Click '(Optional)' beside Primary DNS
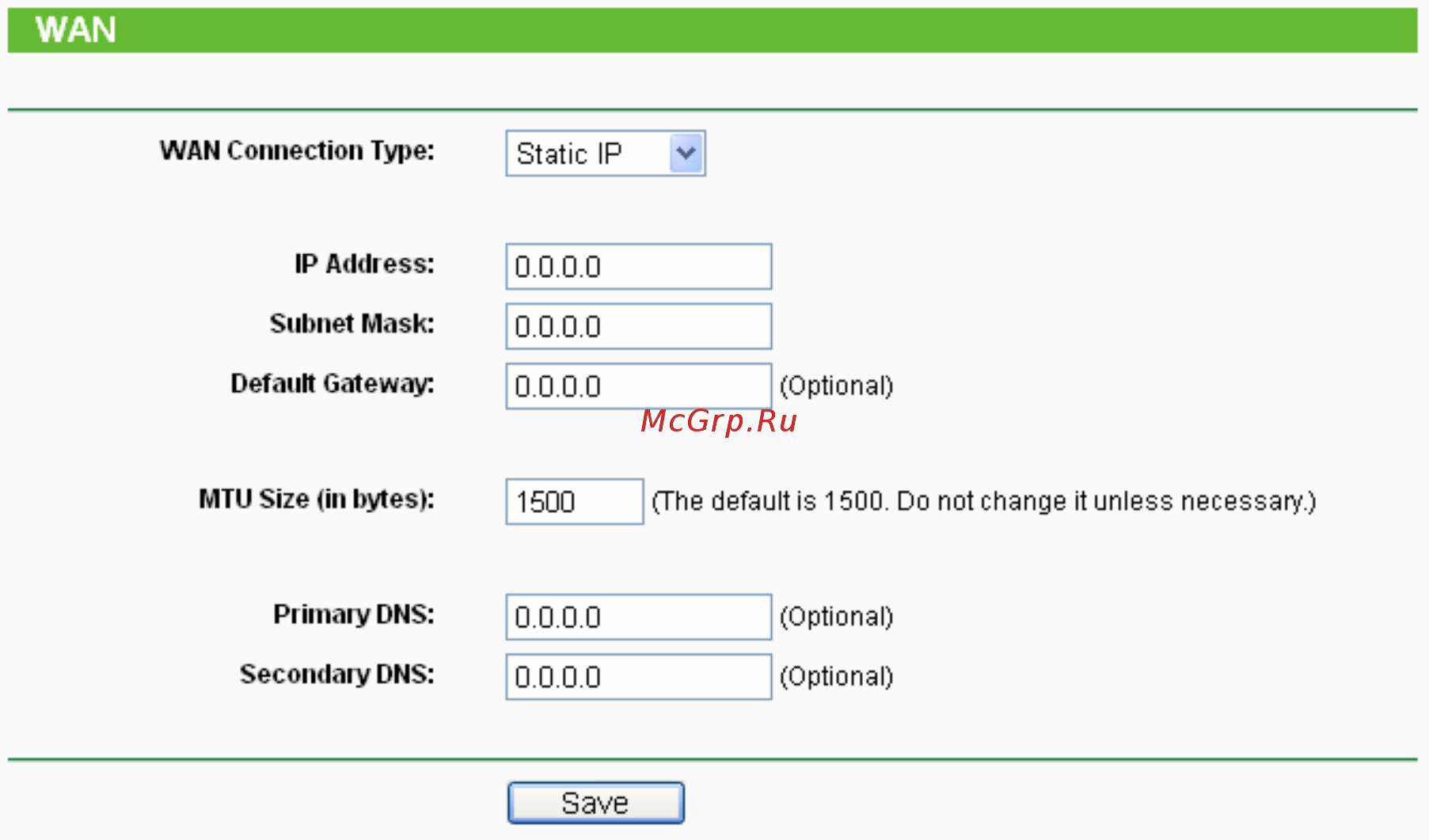 837,617
